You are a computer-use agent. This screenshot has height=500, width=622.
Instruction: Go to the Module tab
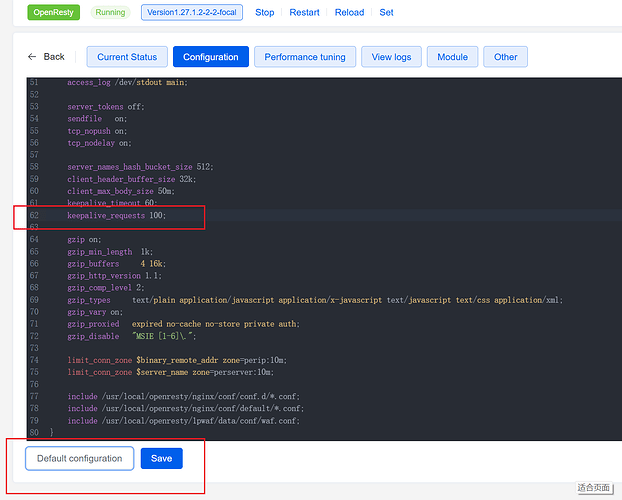(452, 57)
